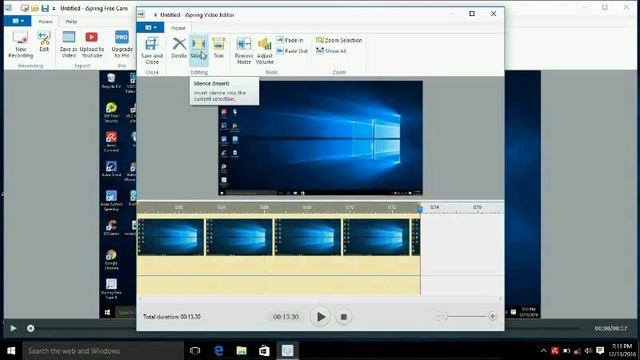Apply Remove Noise to the audio
640x360 pixels.
[x=244, y=50]
